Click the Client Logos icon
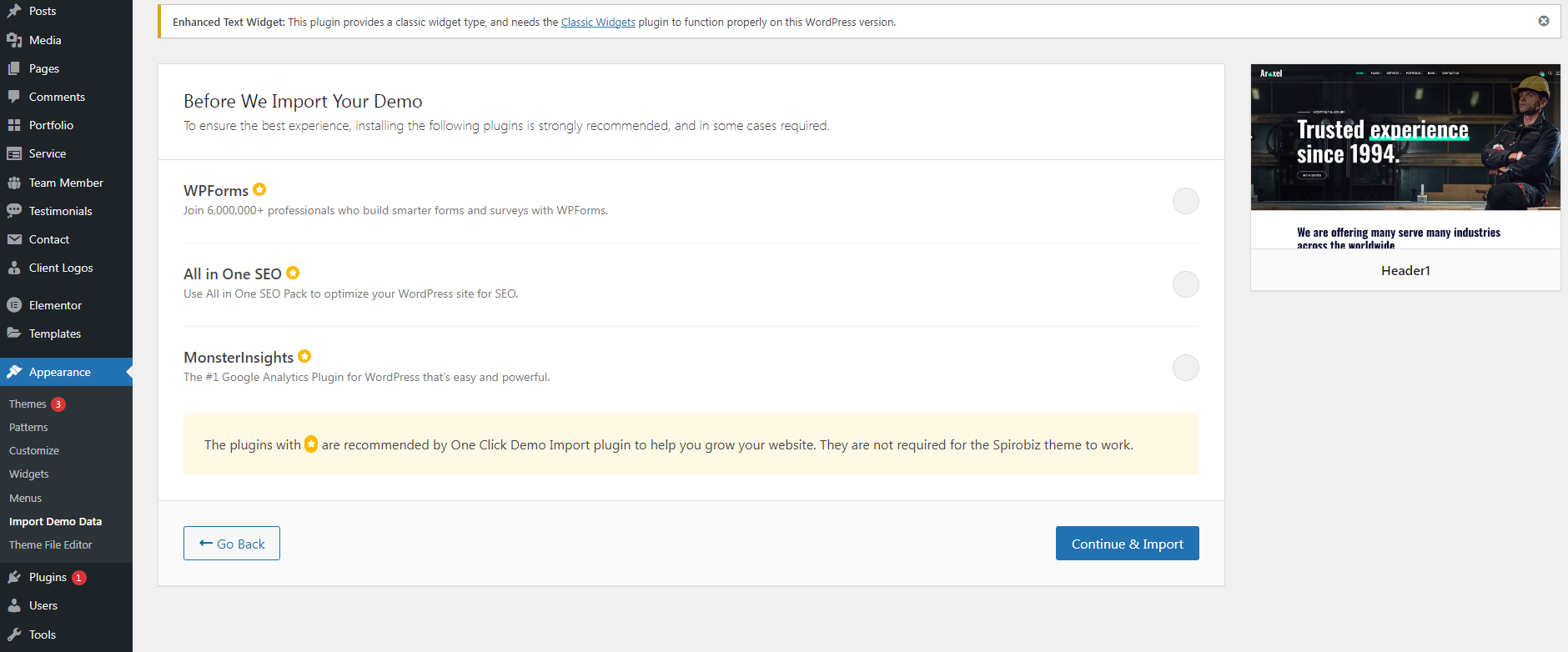Screen dimensions: 1568x652 14,268
